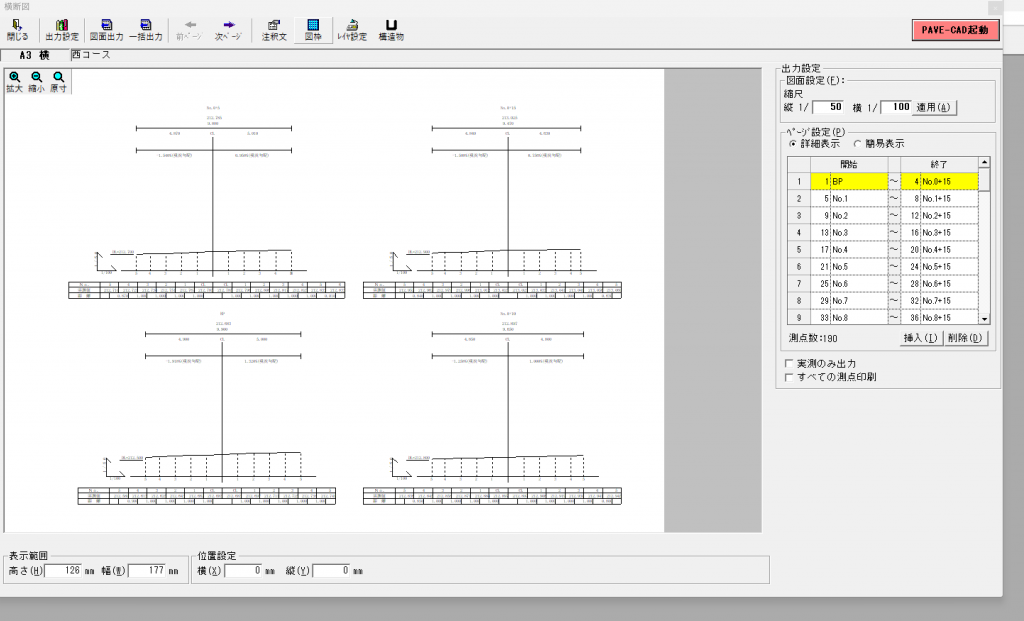Click the 開始 start column header

(849, 165)
